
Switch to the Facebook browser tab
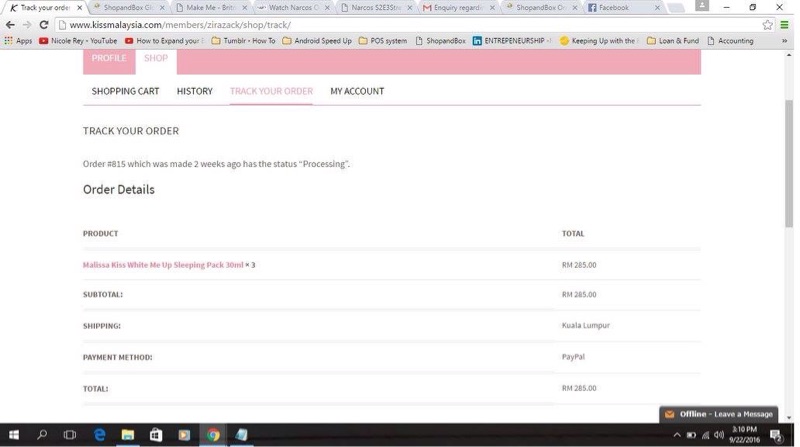click(x=613, y=7)
